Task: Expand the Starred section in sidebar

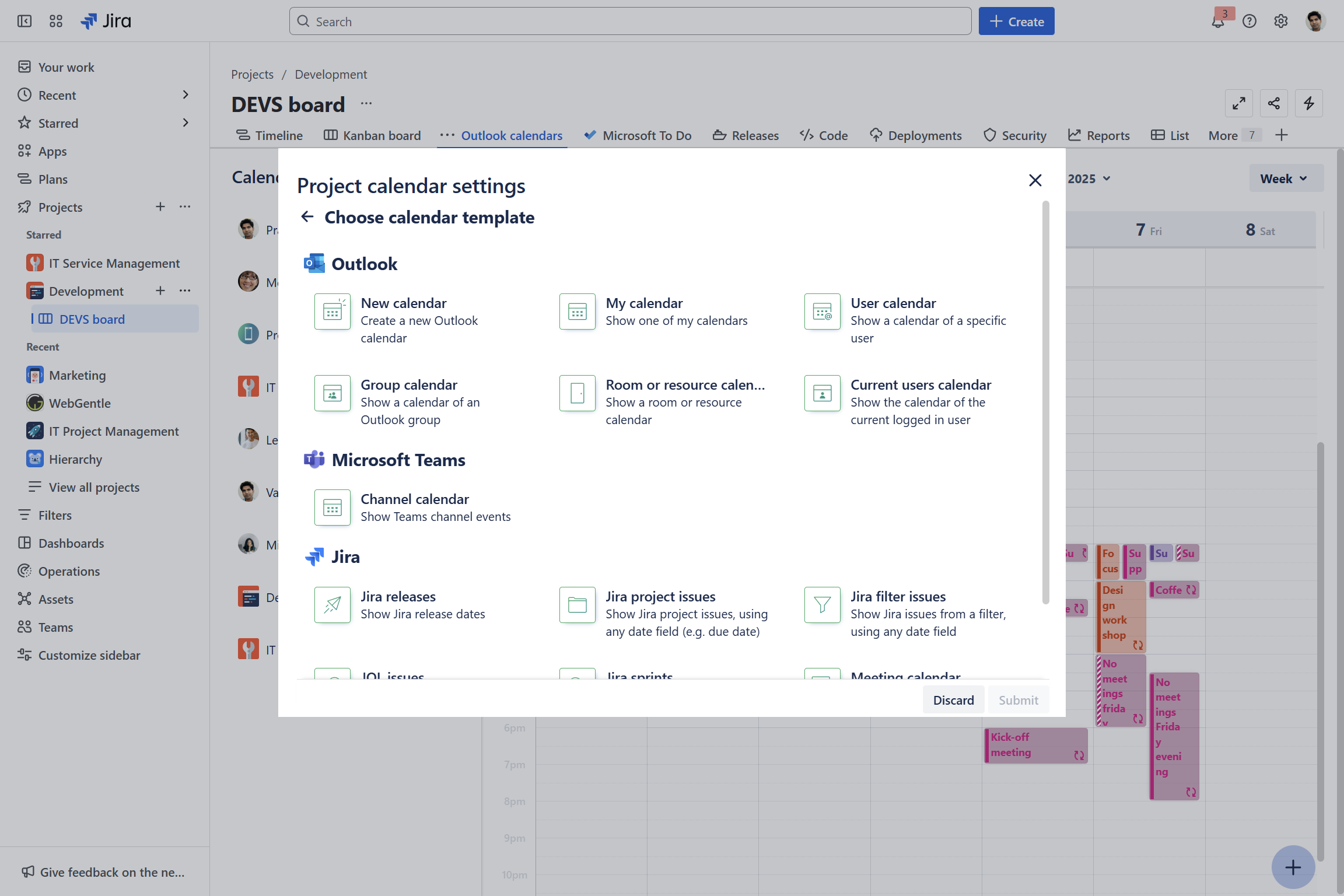Action: click(185, 123)
